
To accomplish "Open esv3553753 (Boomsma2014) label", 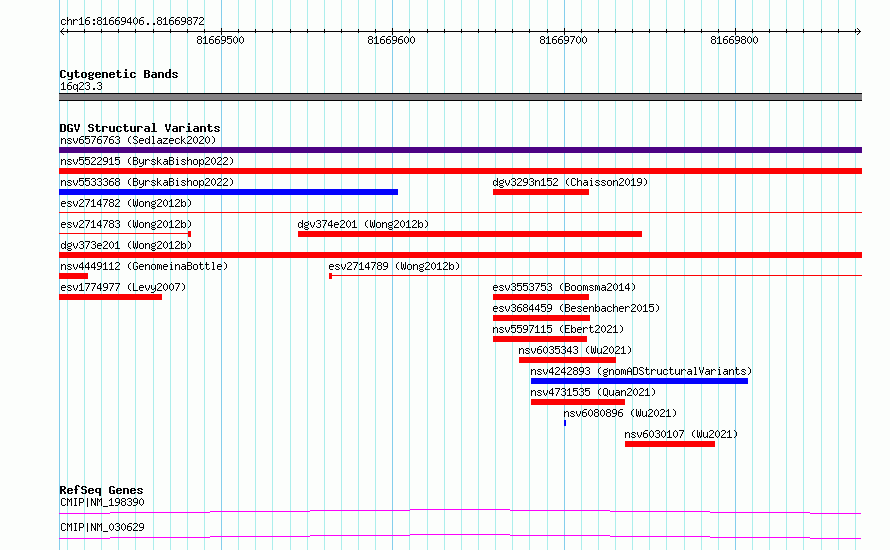I will tap(564, 287).
